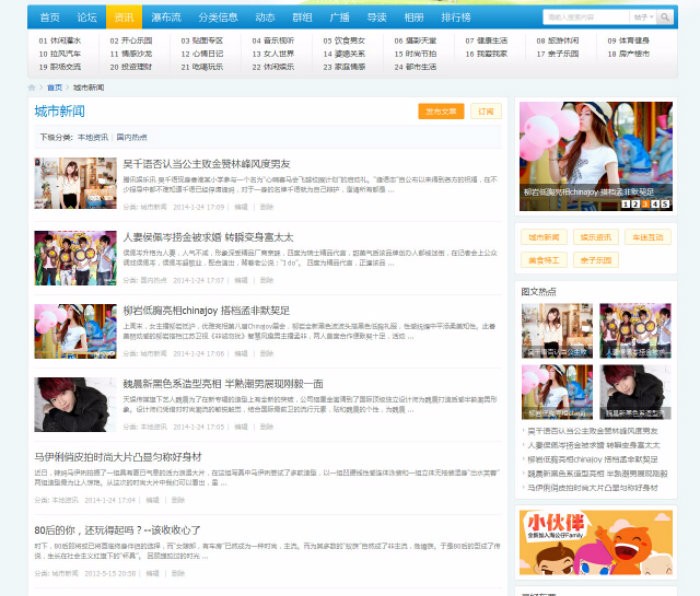This screenshot has height=596, width=700.
Task: Click thumbnail of 魏晨 article in list
Action: coord(75,404)
